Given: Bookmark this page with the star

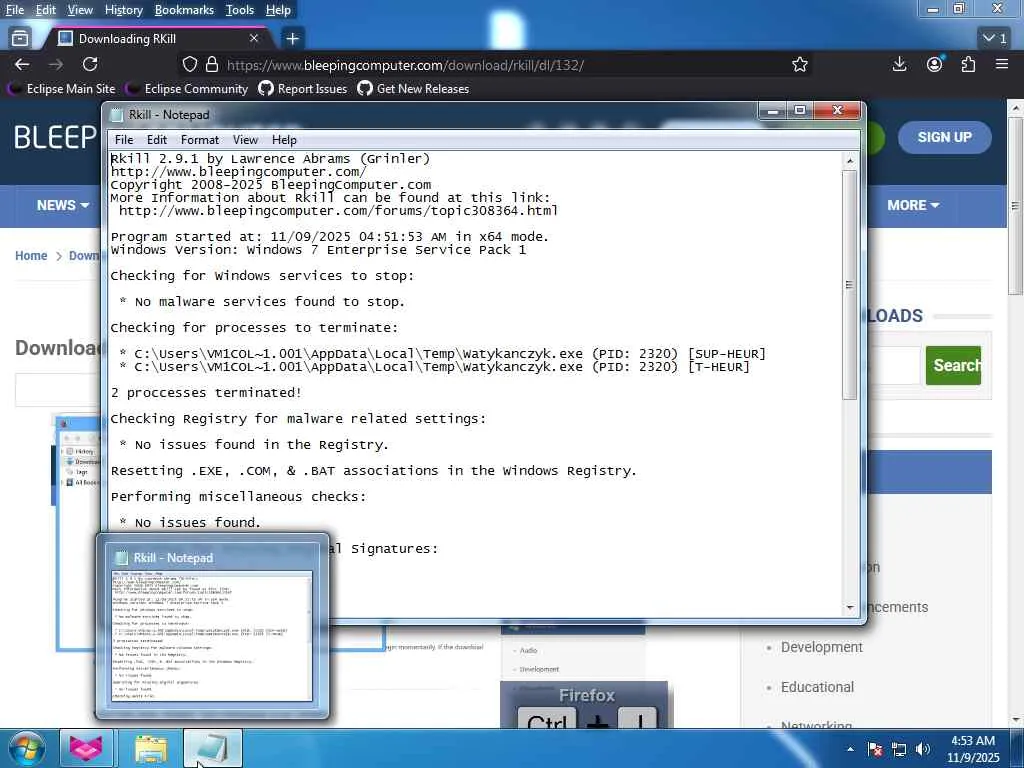Looking at the screenshot, I should (799, 64).
